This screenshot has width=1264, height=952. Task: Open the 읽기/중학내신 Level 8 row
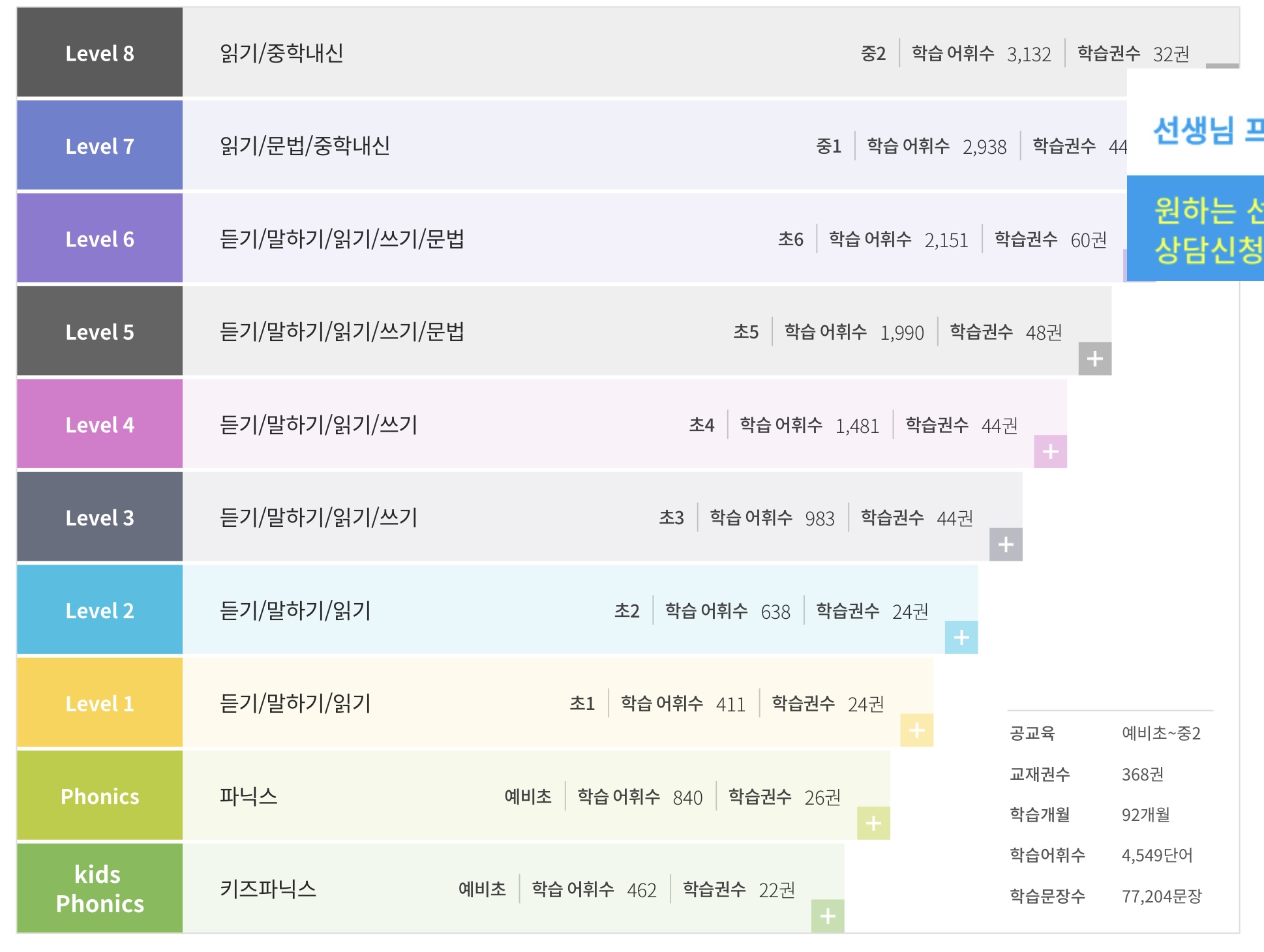click(282, 53)
